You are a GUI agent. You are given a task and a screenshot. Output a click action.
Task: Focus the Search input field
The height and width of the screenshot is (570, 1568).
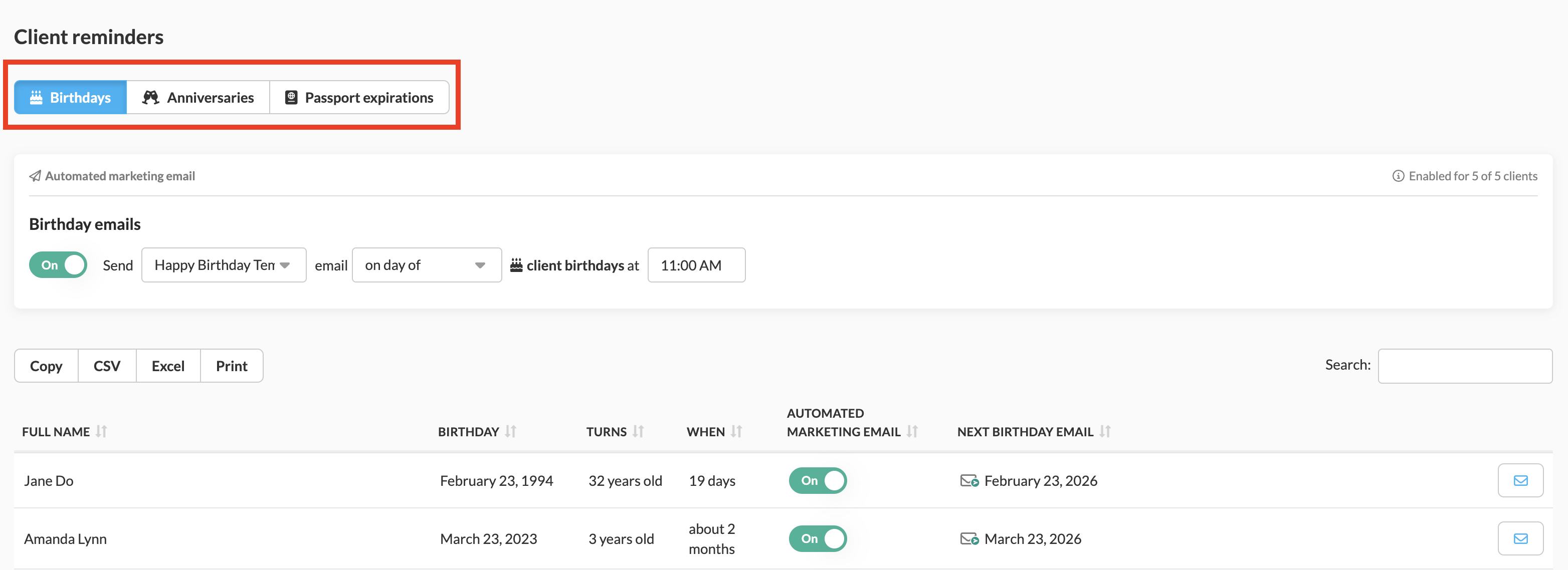pos(1464,366)
